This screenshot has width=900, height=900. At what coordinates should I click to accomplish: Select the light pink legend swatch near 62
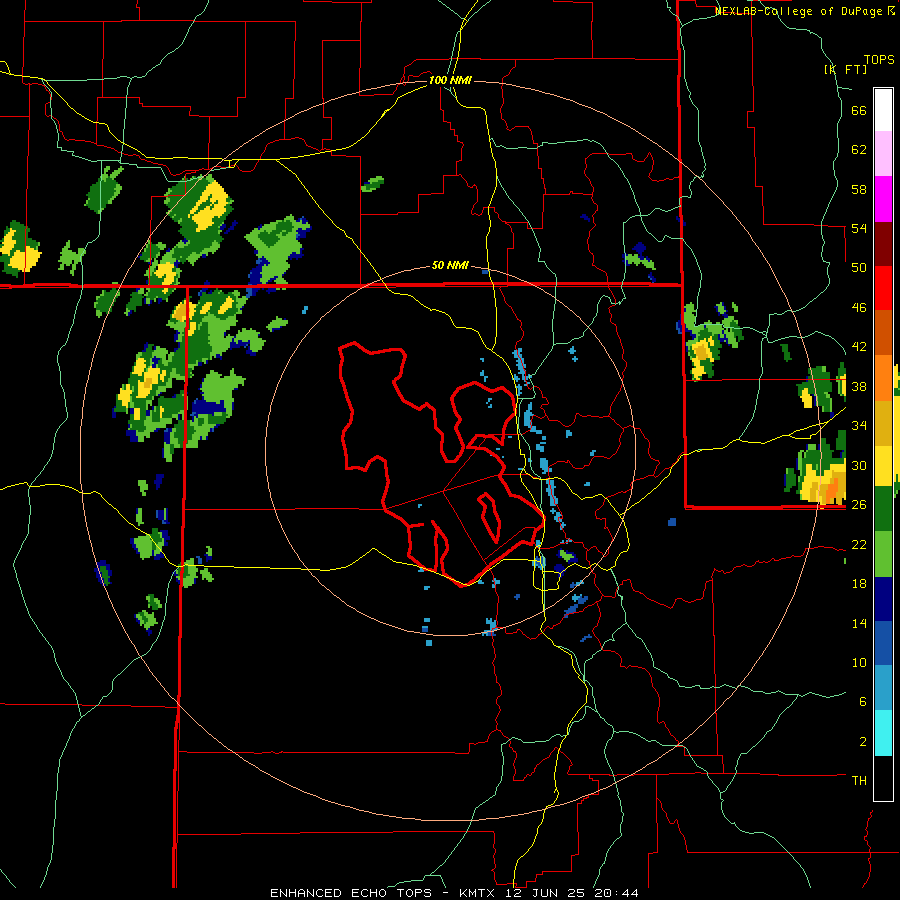click(x=883, y=153)
